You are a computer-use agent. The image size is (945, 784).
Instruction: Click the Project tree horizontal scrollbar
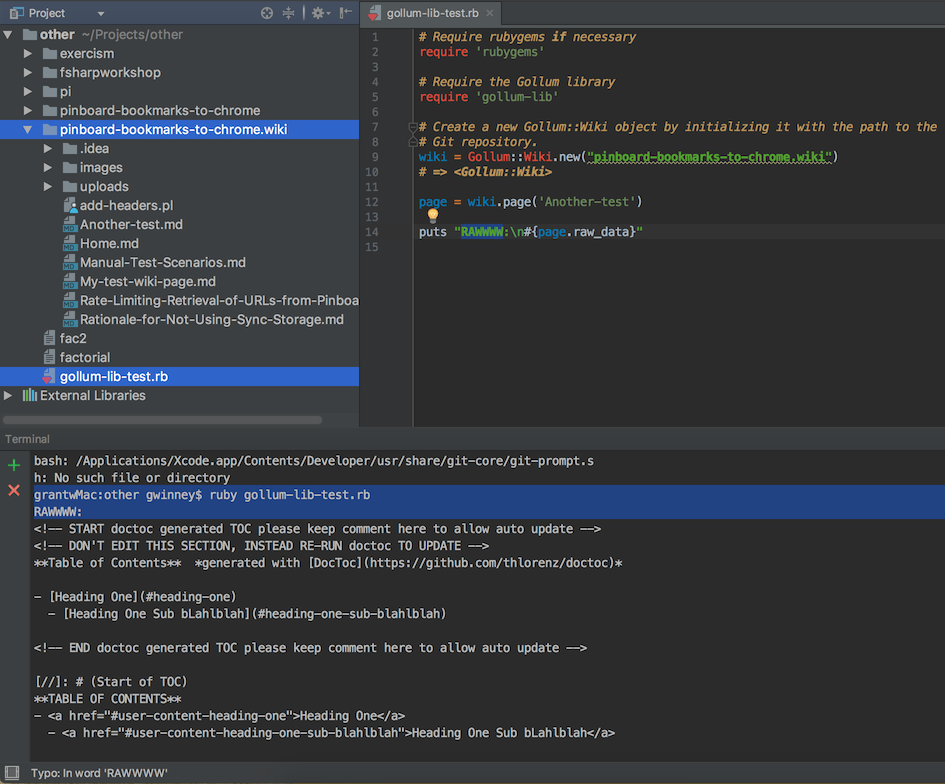pos(163,420)
